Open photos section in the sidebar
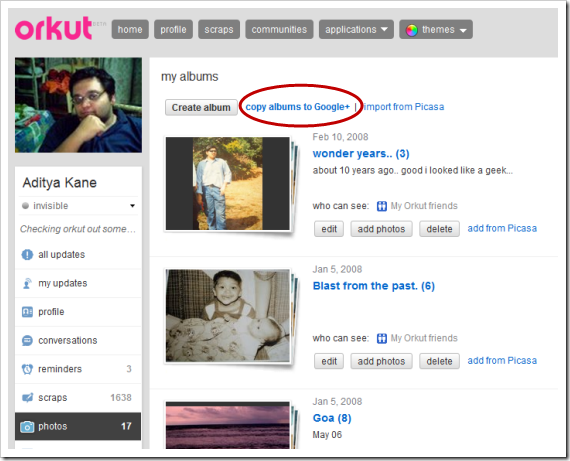This screenshot has width=570, height=461. (x=78, y=426)
